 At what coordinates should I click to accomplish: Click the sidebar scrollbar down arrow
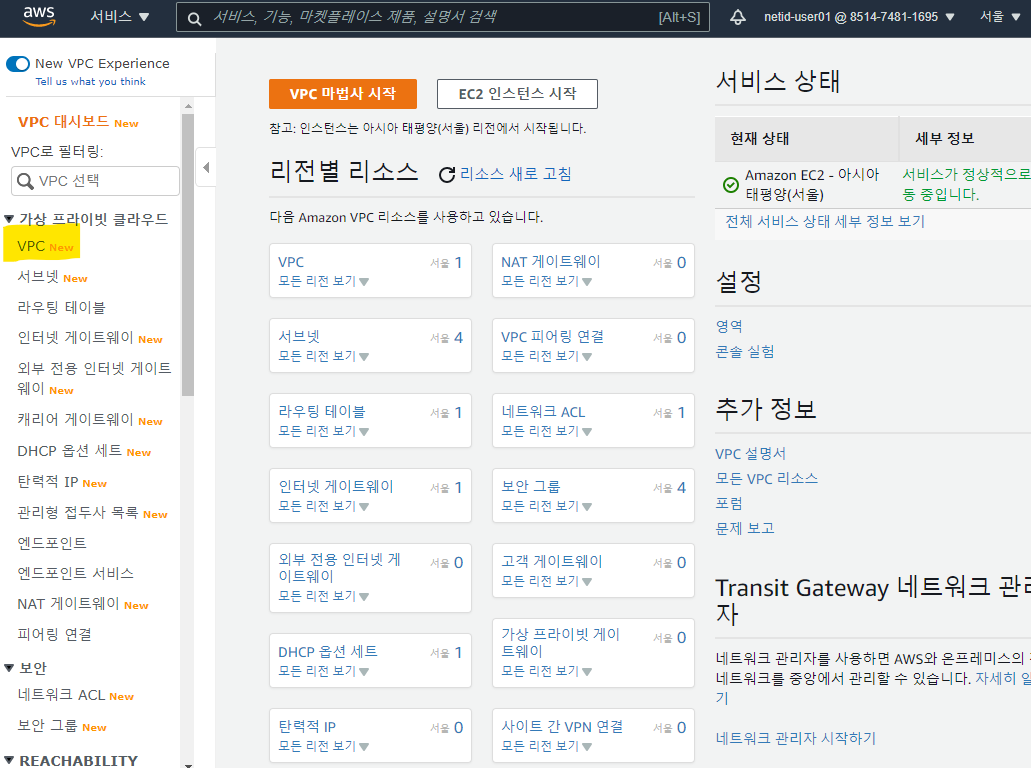click(188, 765)
